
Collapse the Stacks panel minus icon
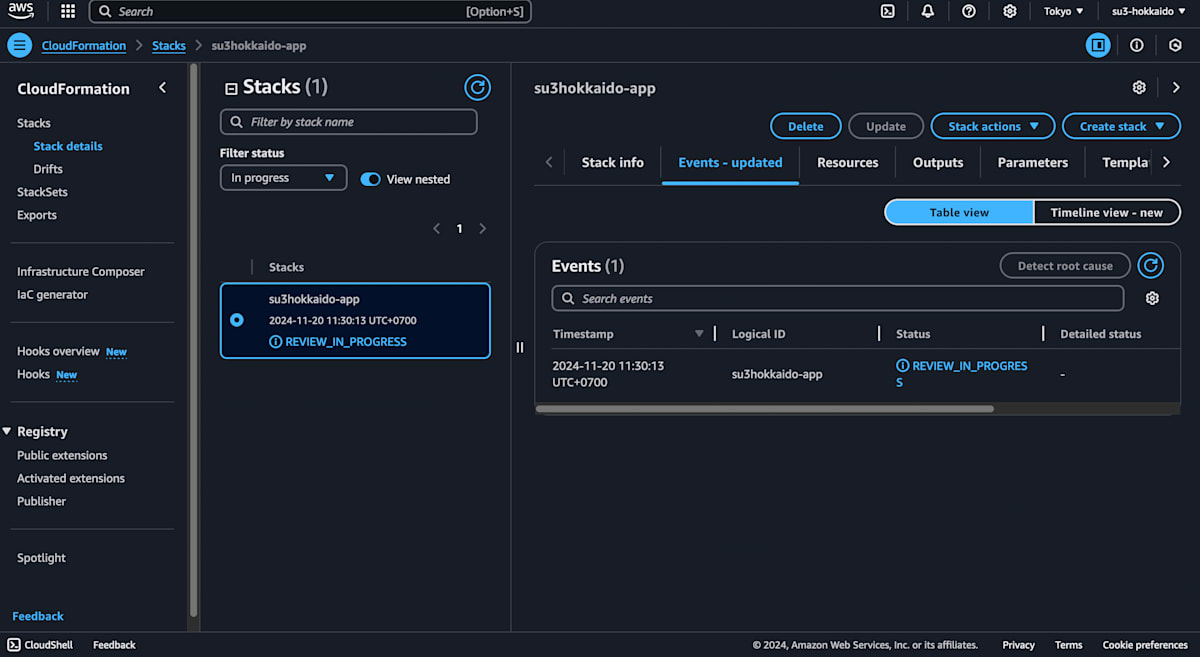[231, 88]
